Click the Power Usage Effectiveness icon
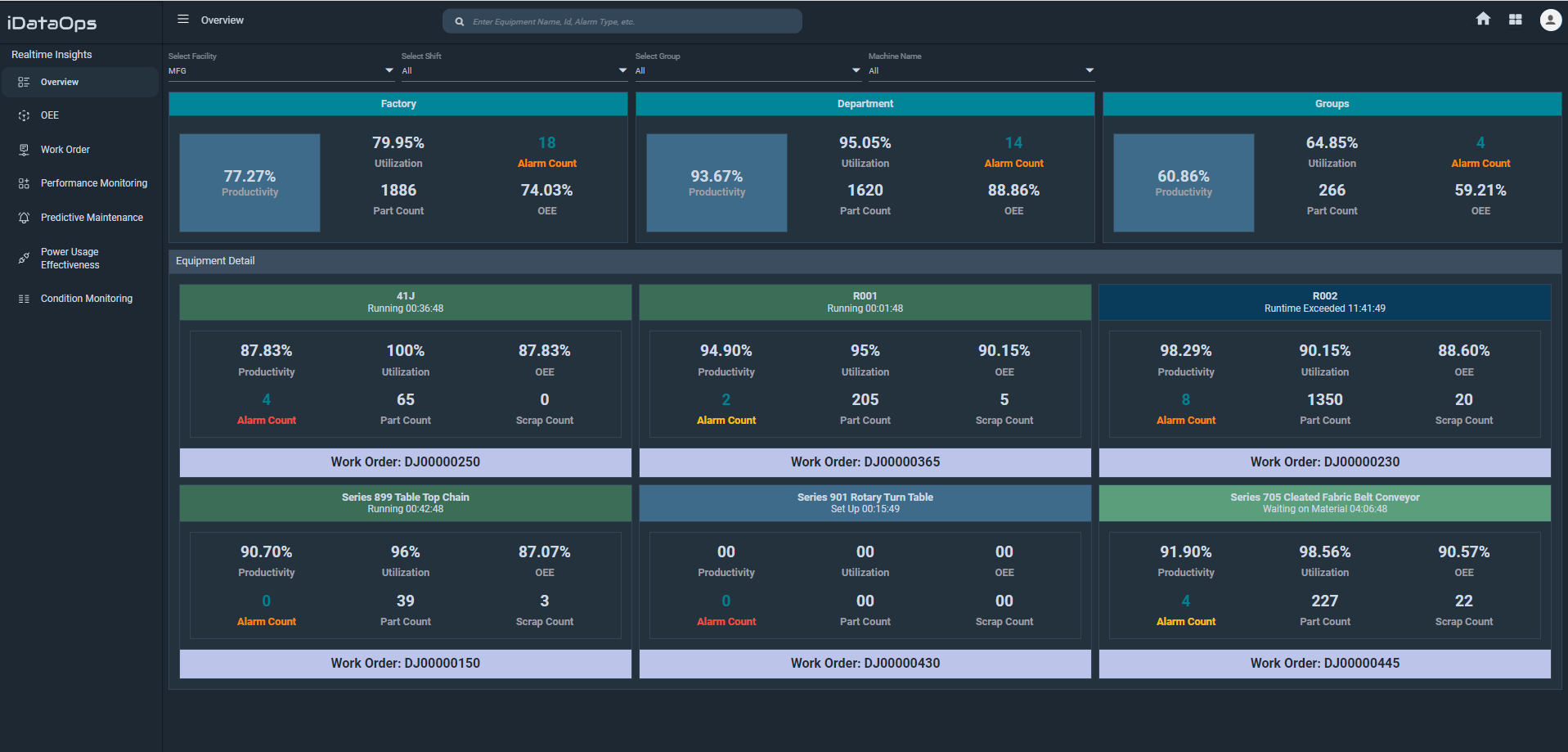The height and width of the screenshot is (752, 1568). 24,259
